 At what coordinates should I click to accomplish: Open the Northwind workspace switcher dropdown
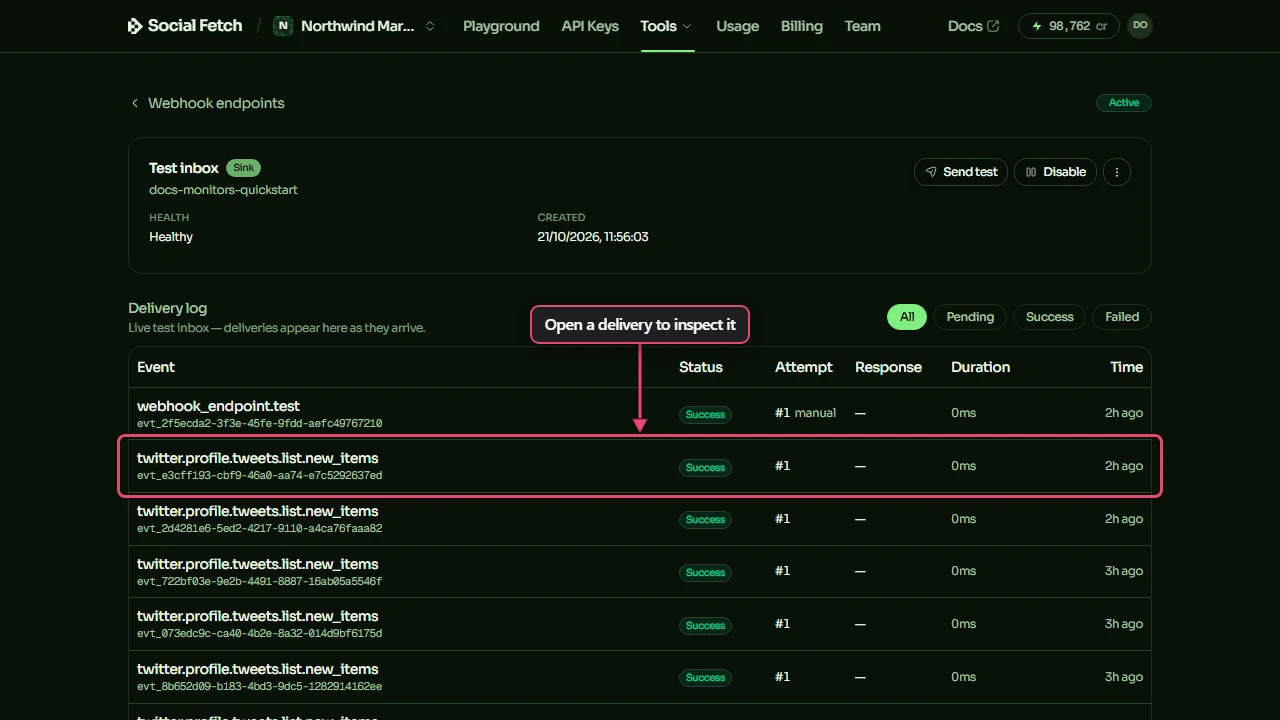point(356,26)
